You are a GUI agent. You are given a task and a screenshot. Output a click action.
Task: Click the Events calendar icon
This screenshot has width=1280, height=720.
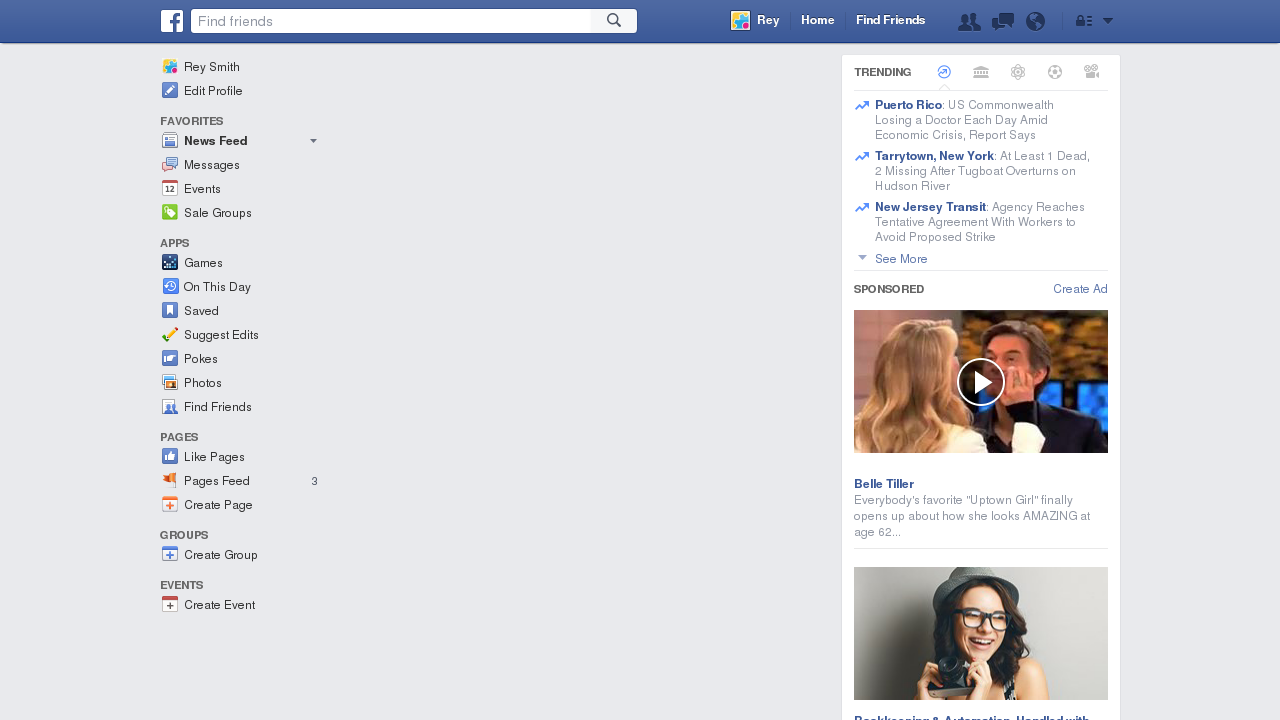coord(170,189)
